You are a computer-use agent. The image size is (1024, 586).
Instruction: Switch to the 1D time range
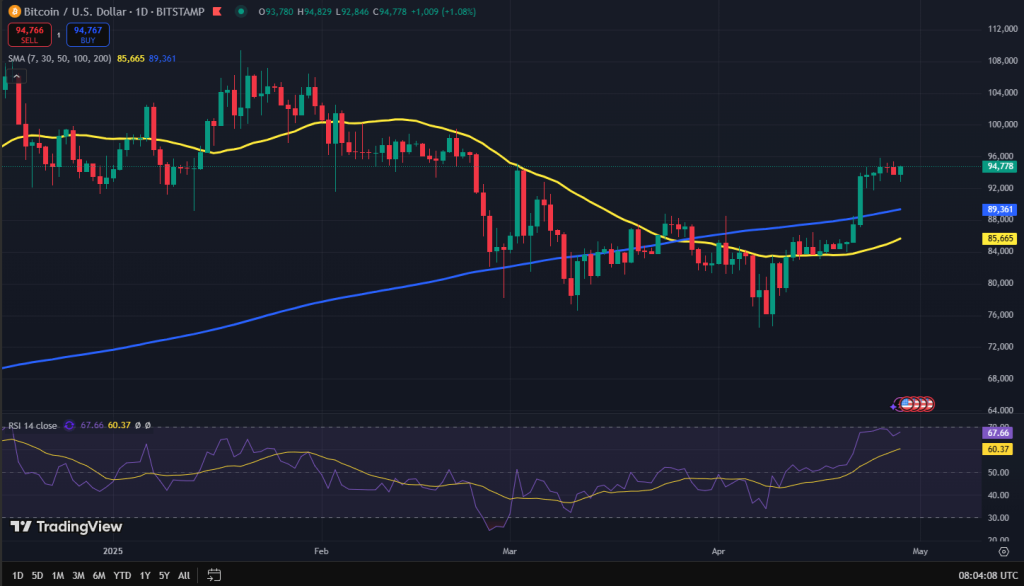point(18,576)
